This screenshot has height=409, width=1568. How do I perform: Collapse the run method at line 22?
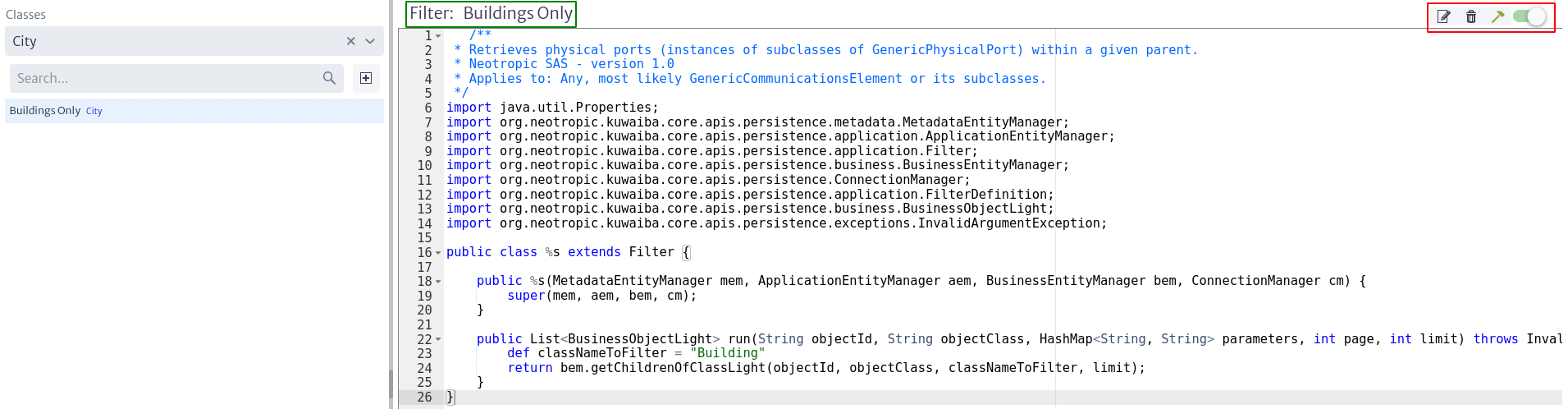438,339
